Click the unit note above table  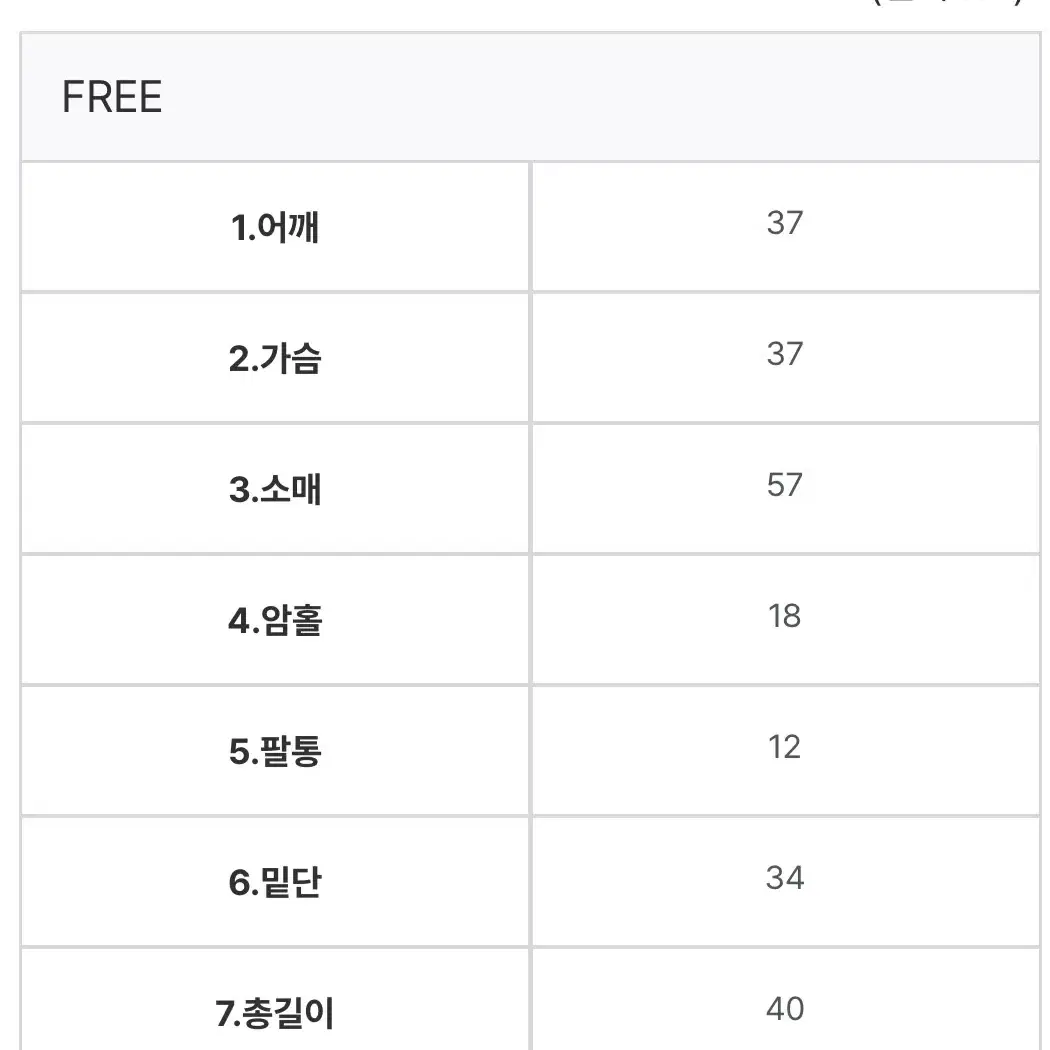click(x=948, y=2)
